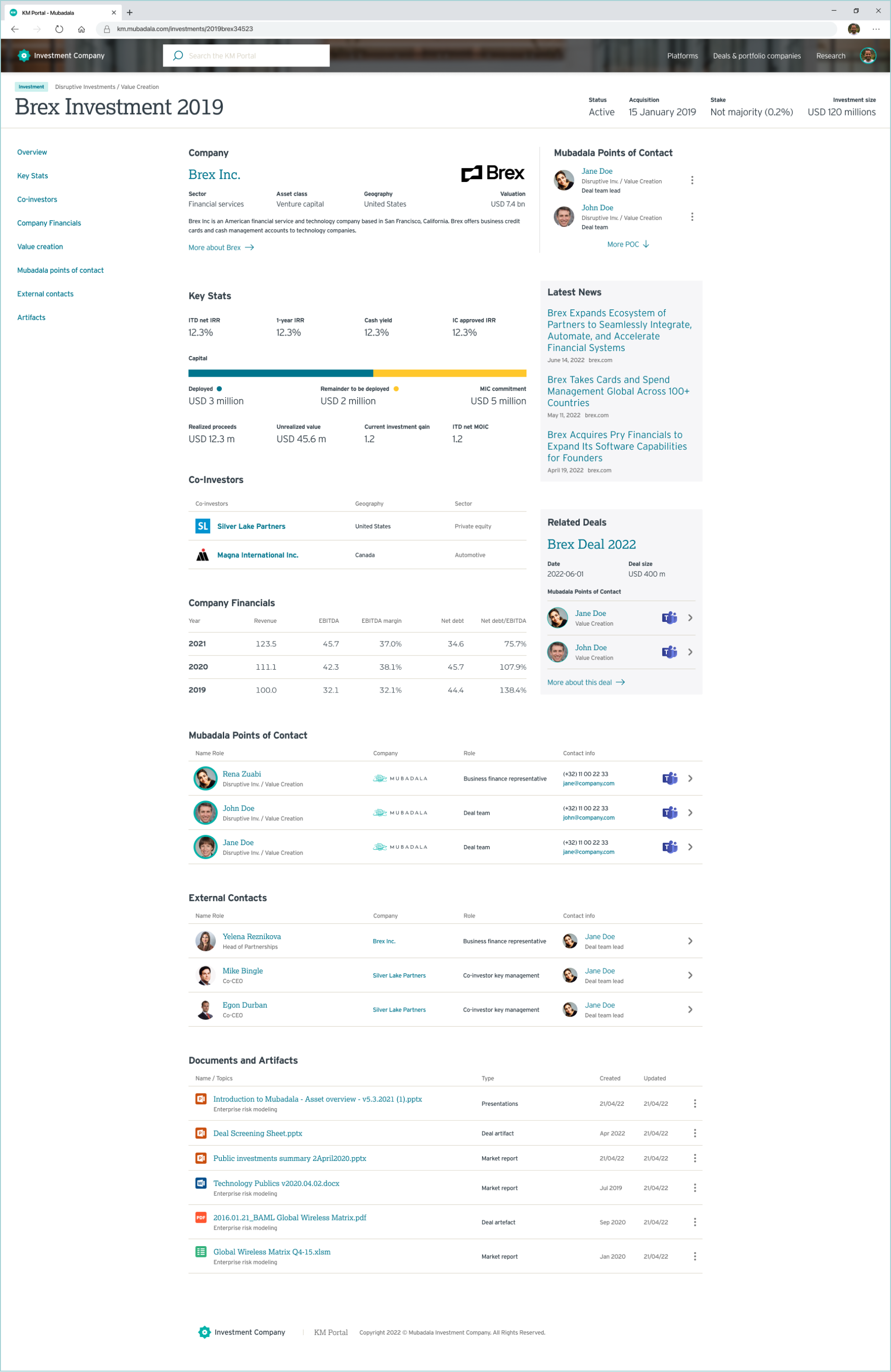Open Platforms menu in header
The height and width of the screenshot is (1372, 891).
click(682, 56)
